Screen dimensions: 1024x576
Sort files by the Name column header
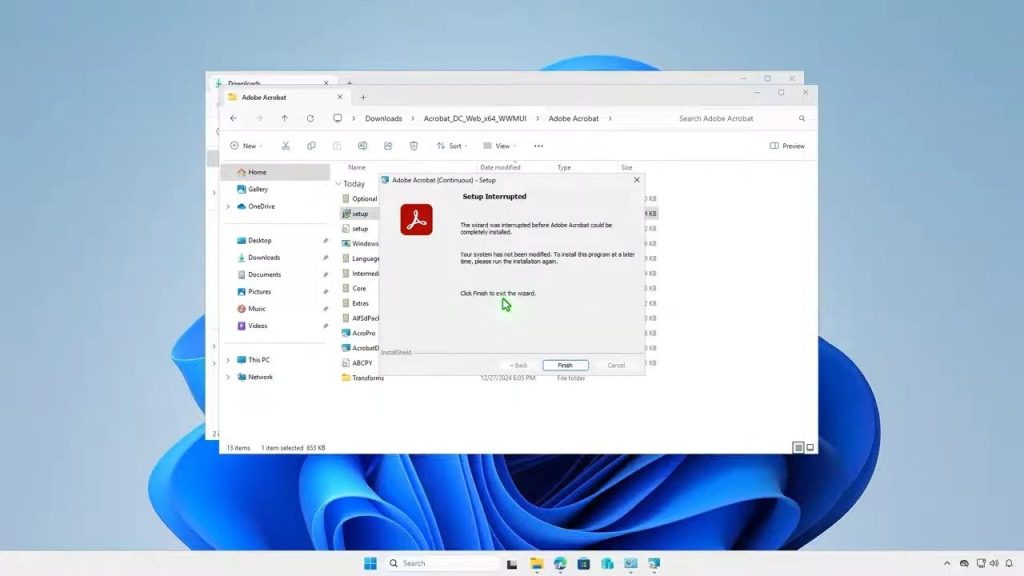click(x=357, y=168)
